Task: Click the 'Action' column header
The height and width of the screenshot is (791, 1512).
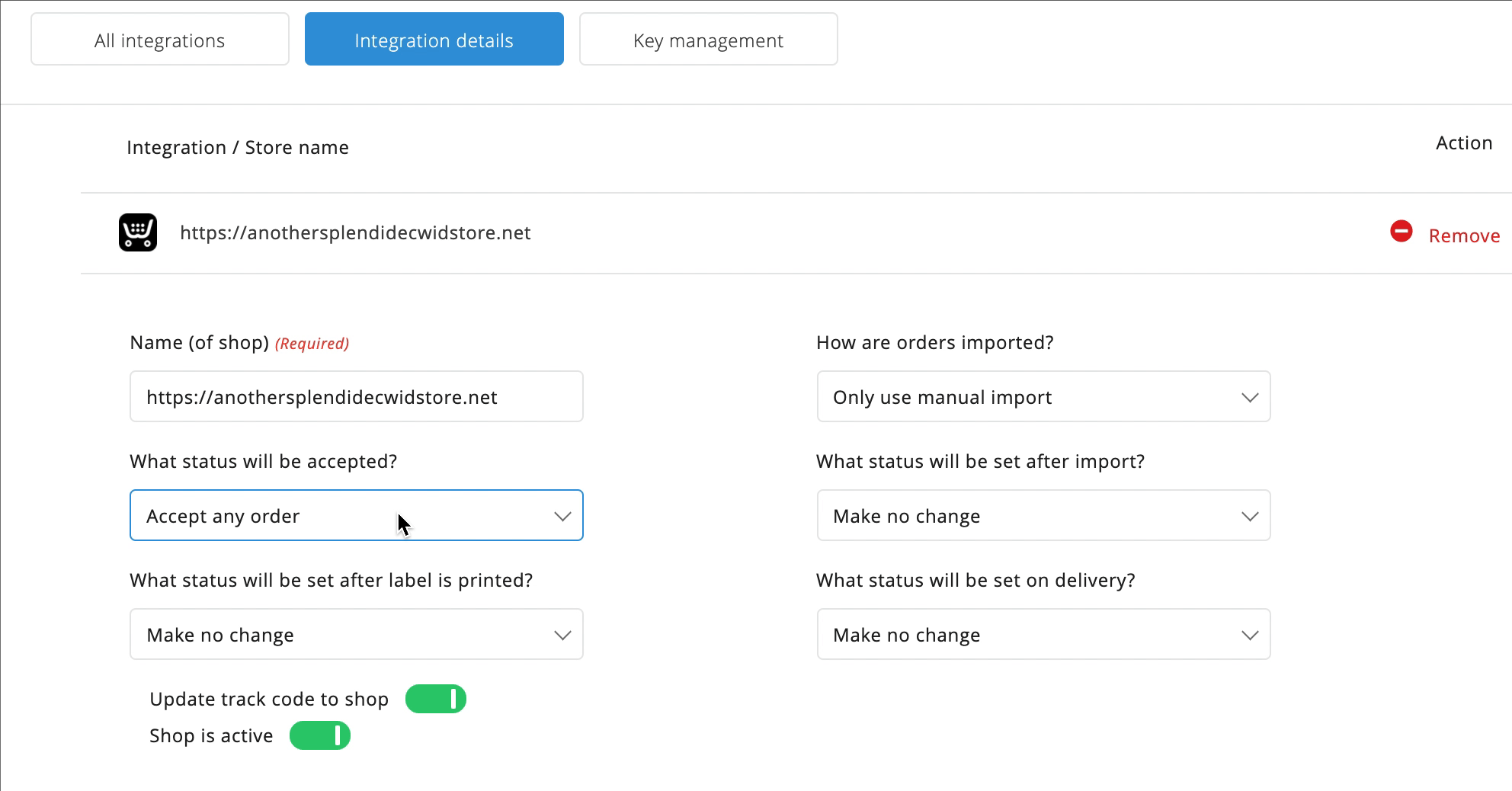Action: (x=1464, y=143)
